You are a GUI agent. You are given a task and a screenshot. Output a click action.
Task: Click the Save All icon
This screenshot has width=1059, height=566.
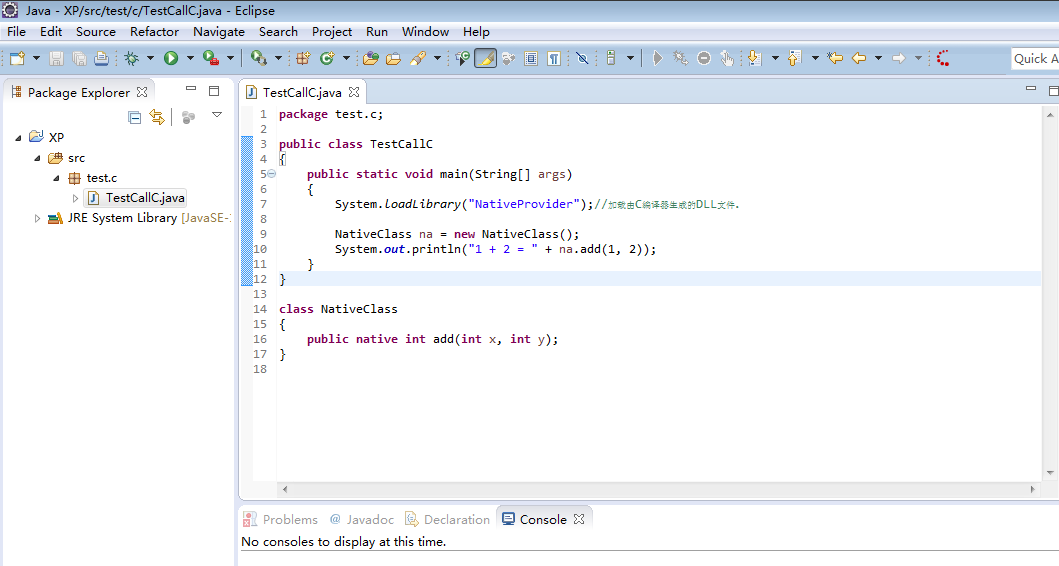[79, 59]
